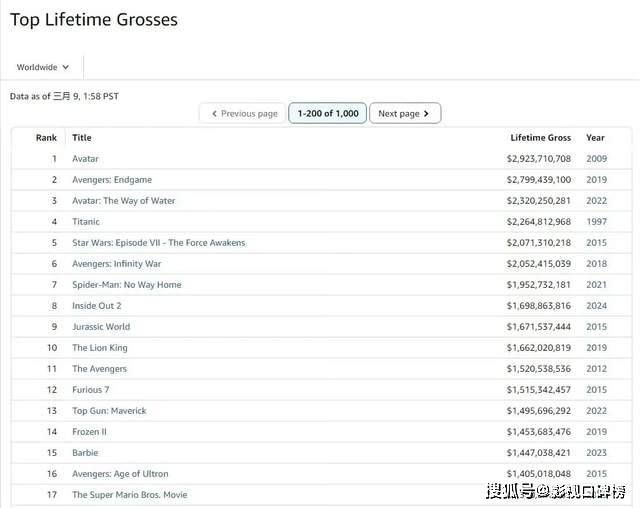Sort by the Year column header

[x=595, y=138]
